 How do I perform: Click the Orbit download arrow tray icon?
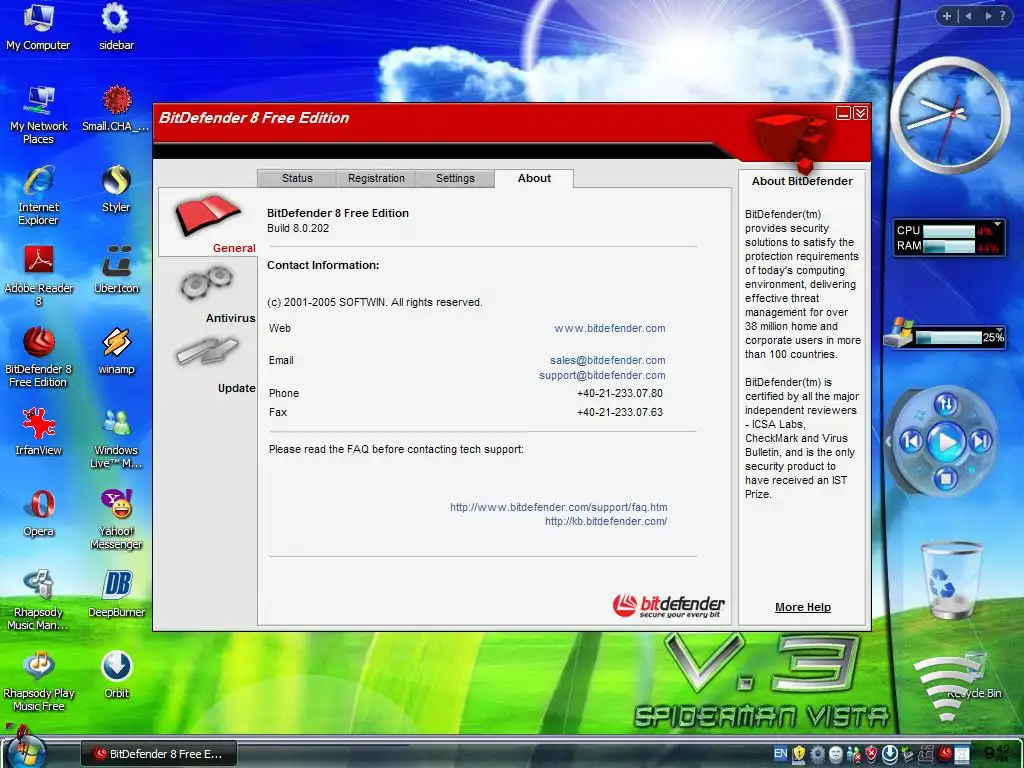coord(889,754)
